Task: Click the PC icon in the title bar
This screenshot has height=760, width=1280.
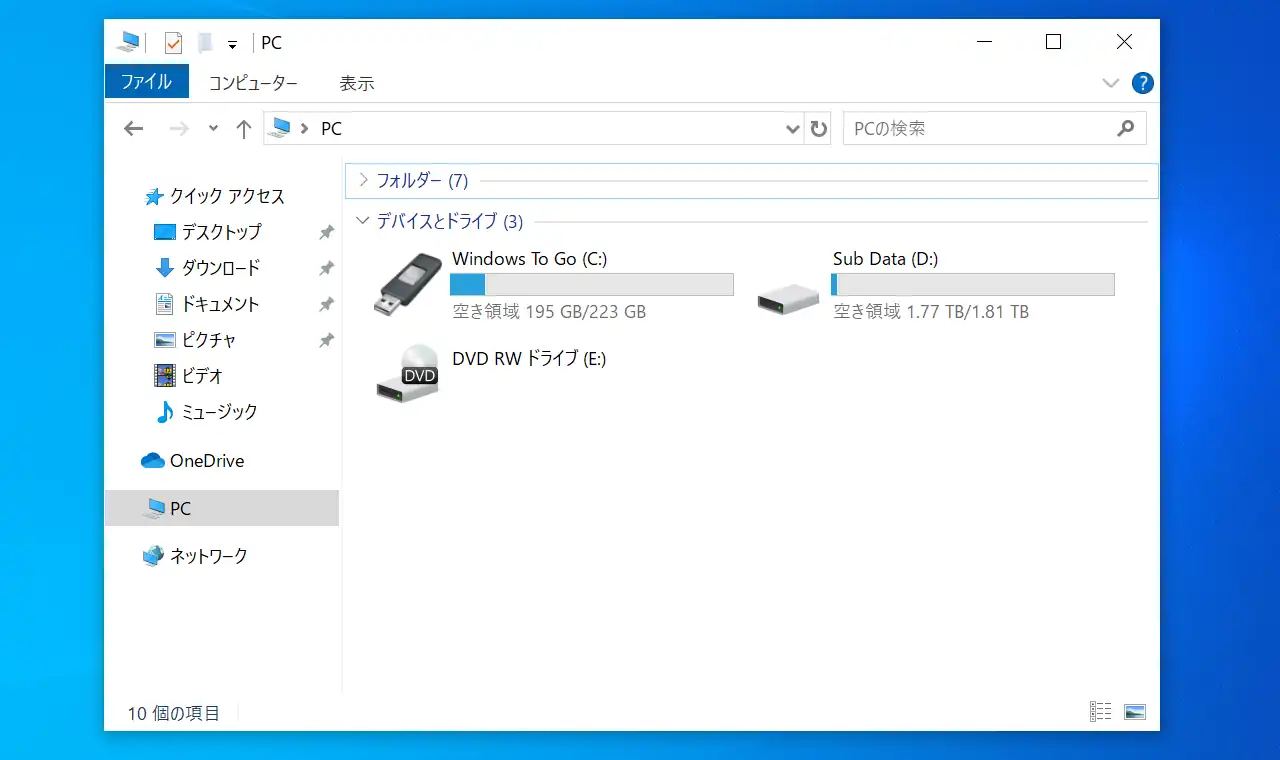Action: [x=129, y=42]
